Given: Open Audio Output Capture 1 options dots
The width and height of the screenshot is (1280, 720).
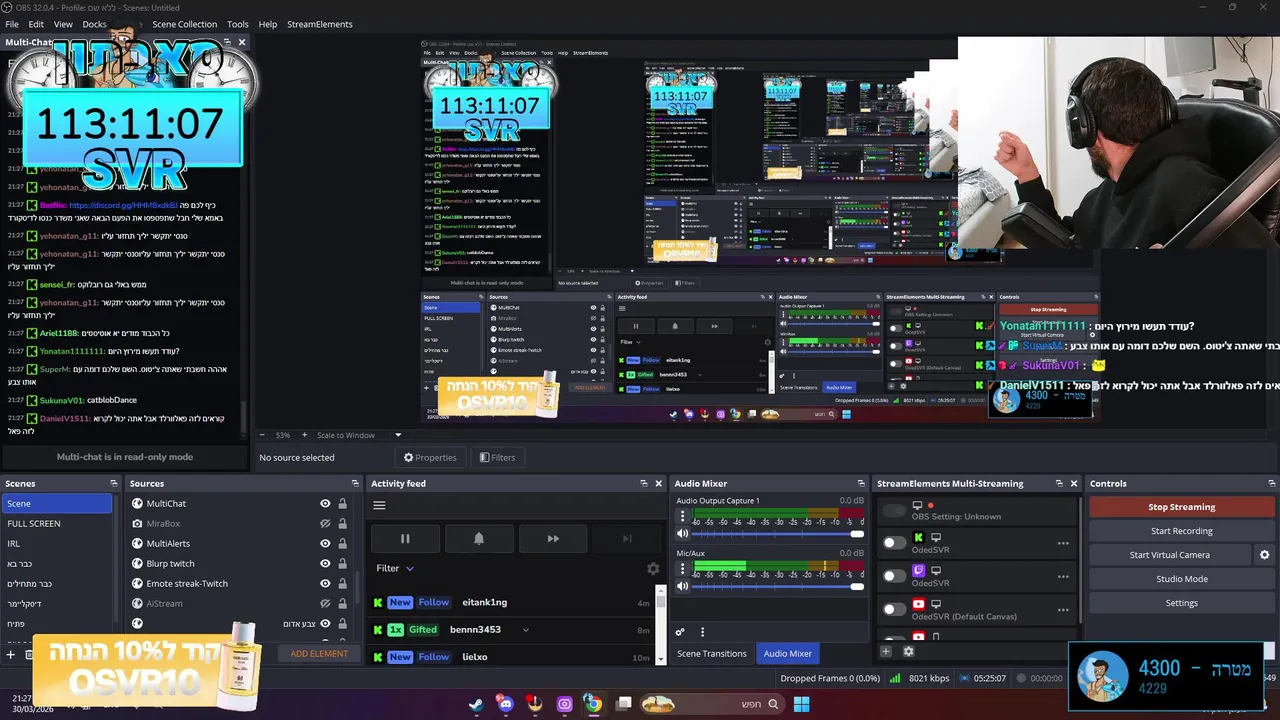Looking at the screenshot, I should click(683, 517).
